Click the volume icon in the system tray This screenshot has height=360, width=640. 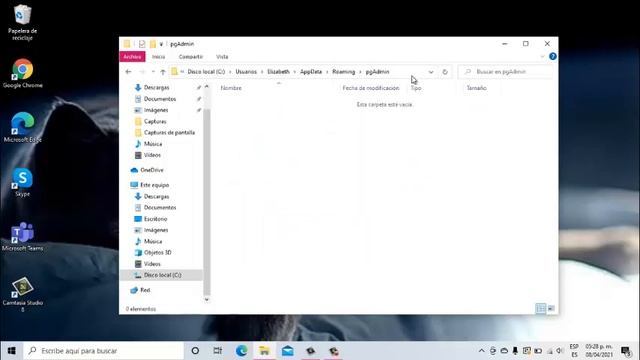560,351
